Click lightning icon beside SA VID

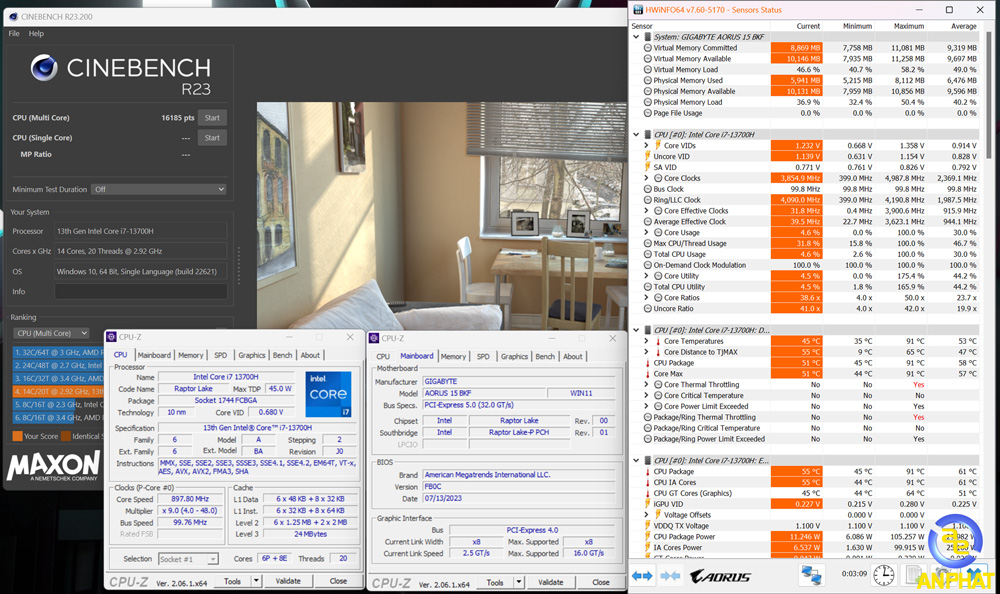(647, 167)
